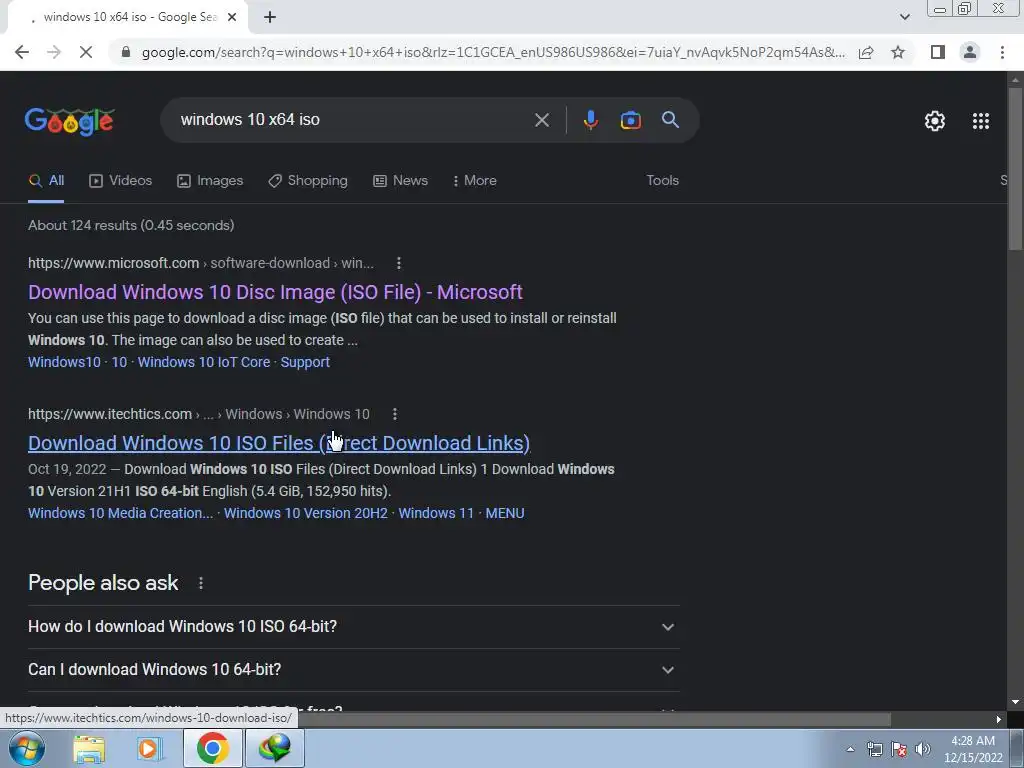Viewport: 1024px width, 768px height.
Task: Open the Windows10 sitelink
Action: pyautogui.click(x=64, y=362)
